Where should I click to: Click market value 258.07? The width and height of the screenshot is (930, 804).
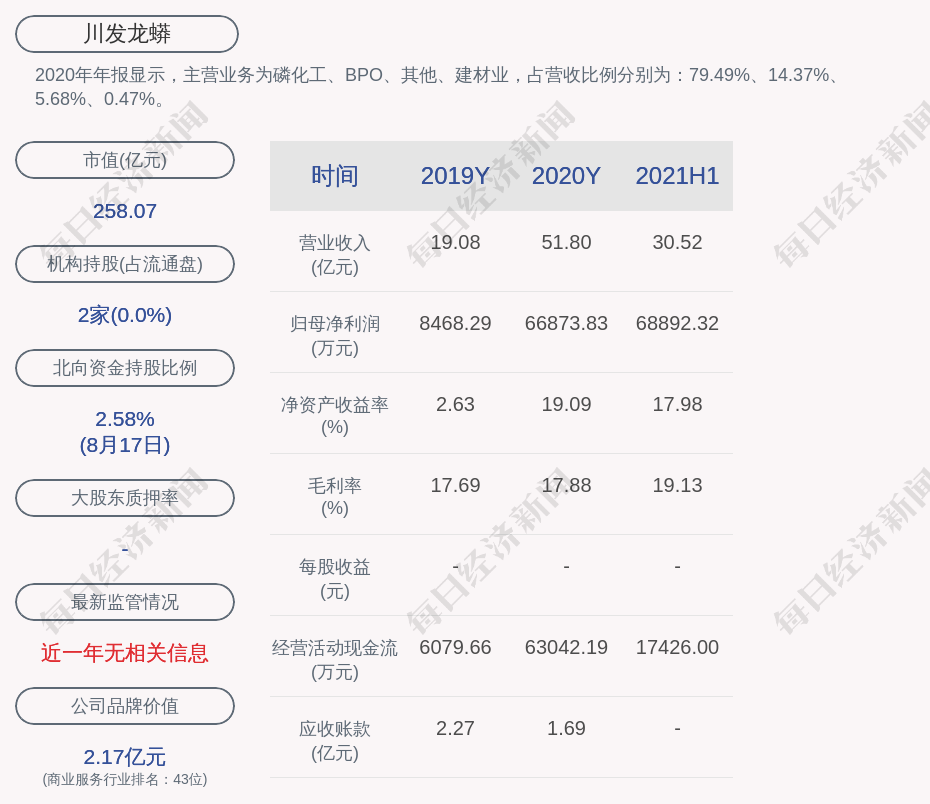pos(125,211)
